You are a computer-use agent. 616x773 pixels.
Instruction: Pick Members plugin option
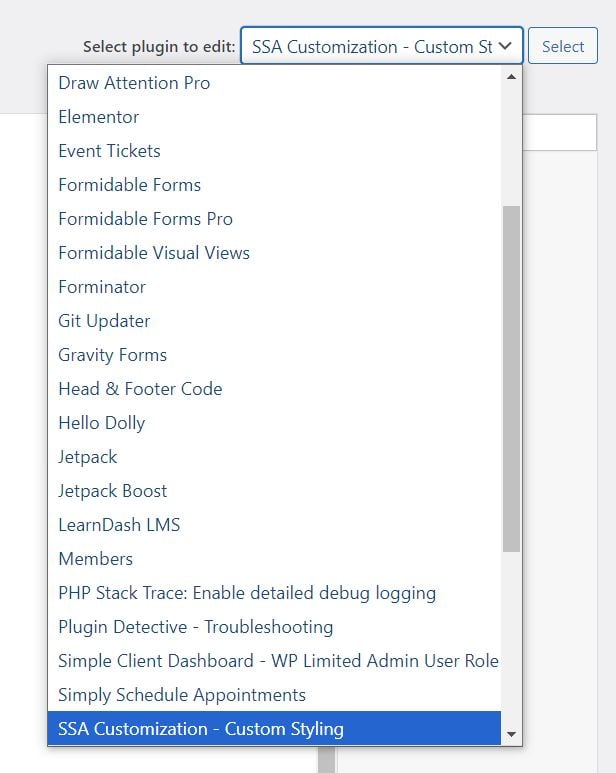pos(274,559)
